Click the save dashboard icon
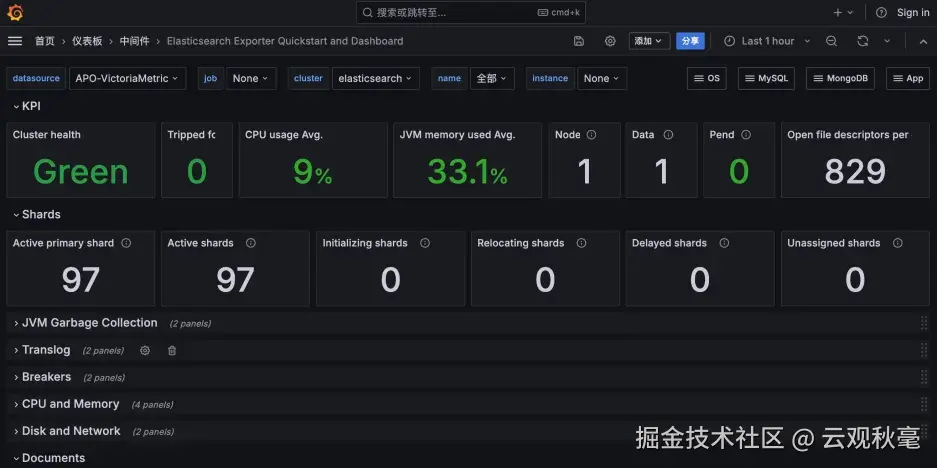Viewport: 937px width, 468px height. pyautogui.click(x=578, y=41)
